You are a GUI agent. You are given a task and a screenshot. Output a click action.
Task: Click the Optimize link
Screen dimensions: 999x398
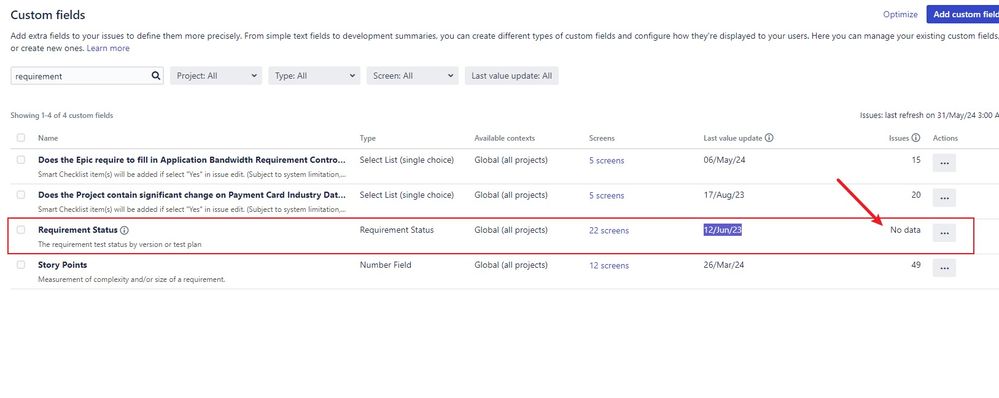coord(900,15)
